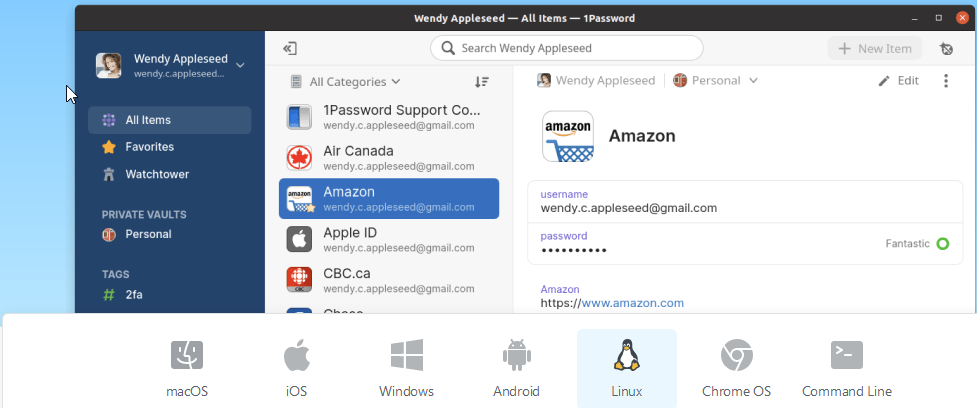Screen dimensions: 977x408
Task: Click the New Item button
Action: pyautogui.click(x=875, y=49)
